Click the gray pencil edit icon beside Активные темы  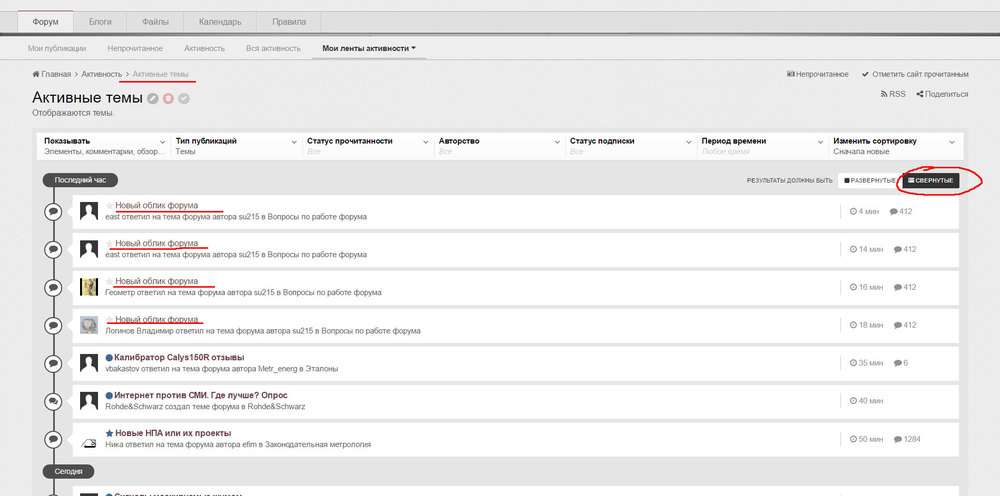(x=153, y=98)
